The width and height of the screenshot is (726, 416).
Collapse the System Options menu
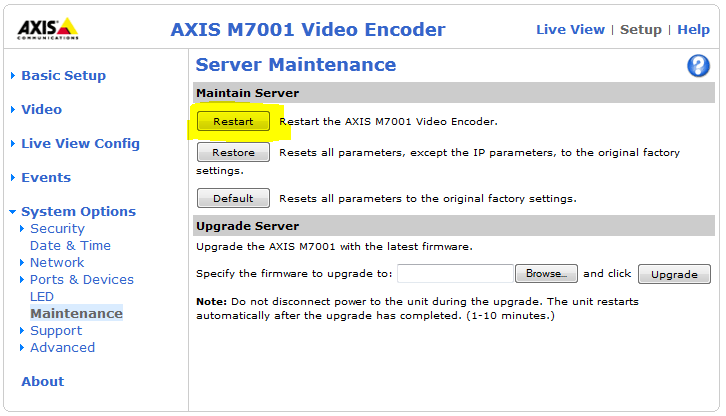tap(78, 211)
